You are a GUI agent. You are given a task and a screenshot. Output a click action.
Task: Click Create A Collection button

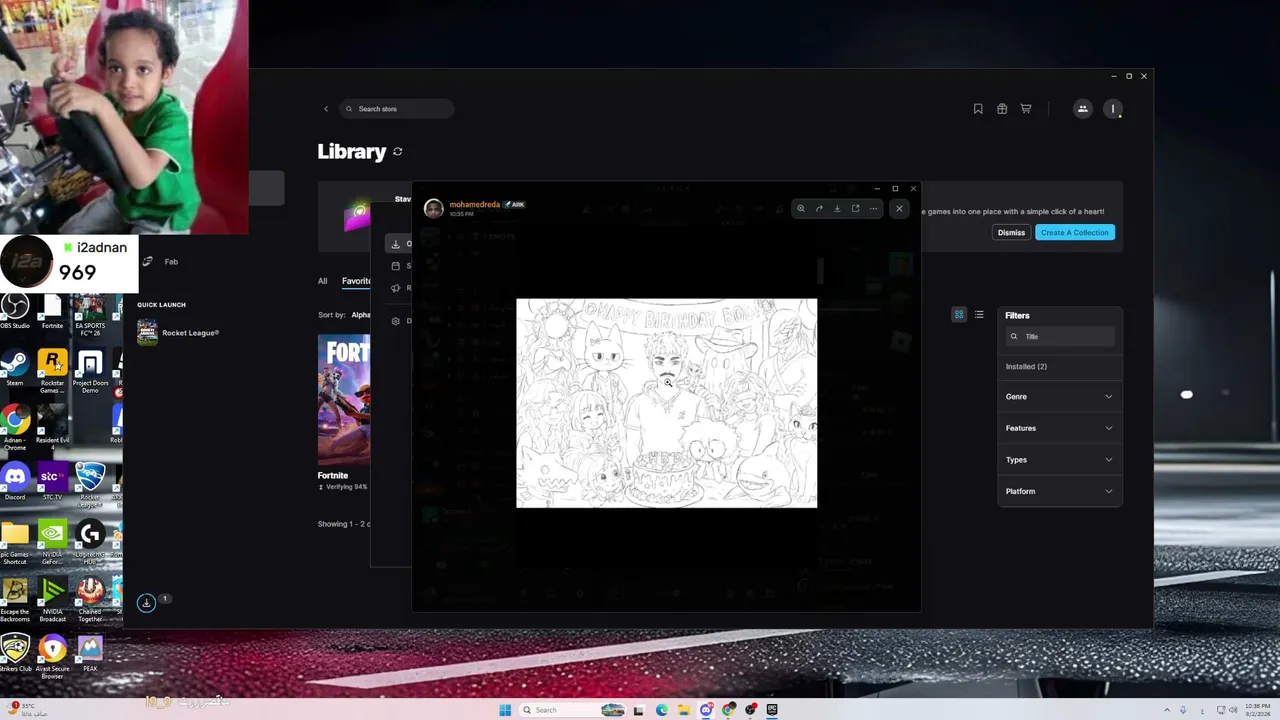click(x=1075, y=233)
